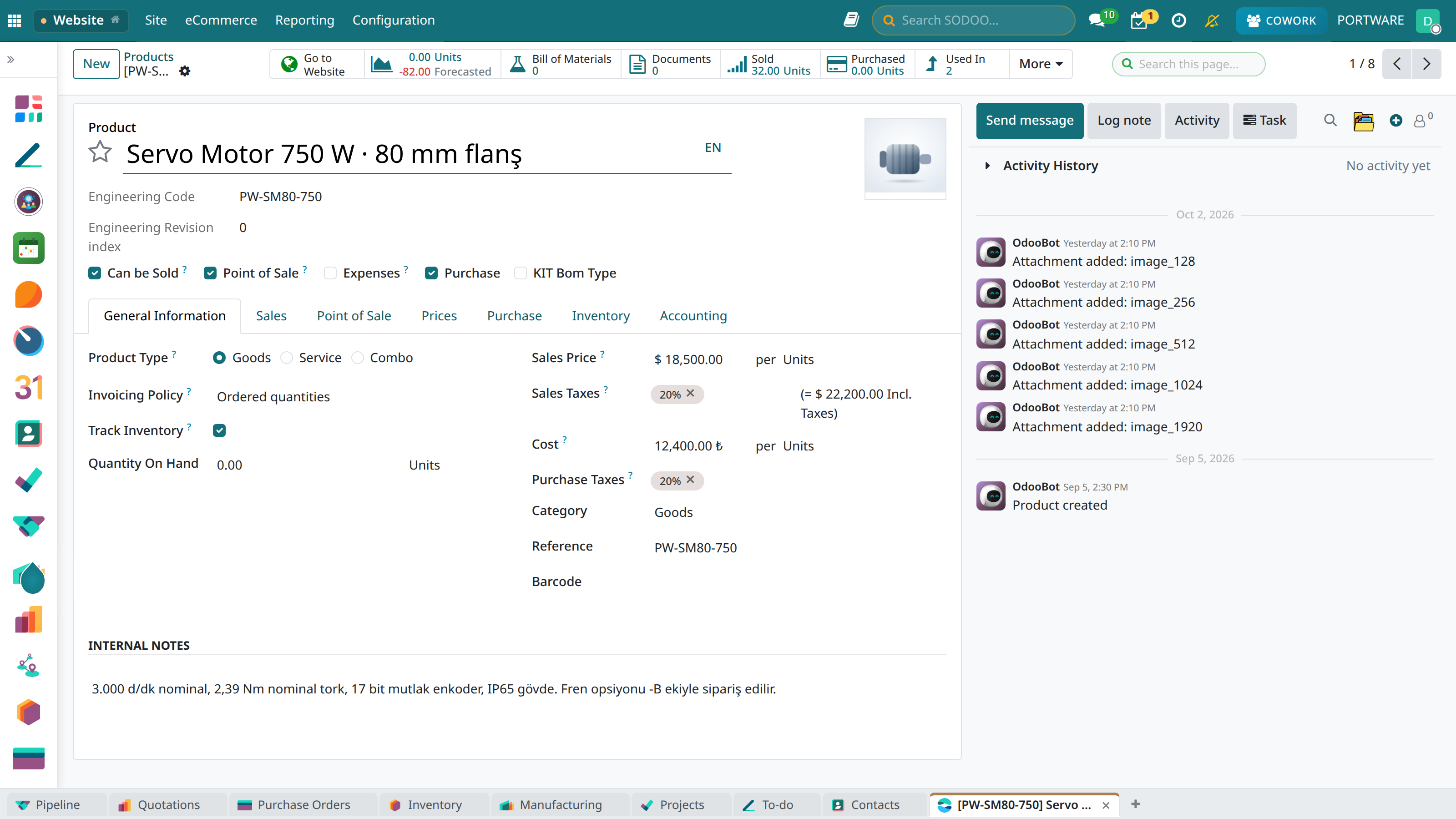Go to next record arrow
1456x819 pixels.
(1426, 64)
